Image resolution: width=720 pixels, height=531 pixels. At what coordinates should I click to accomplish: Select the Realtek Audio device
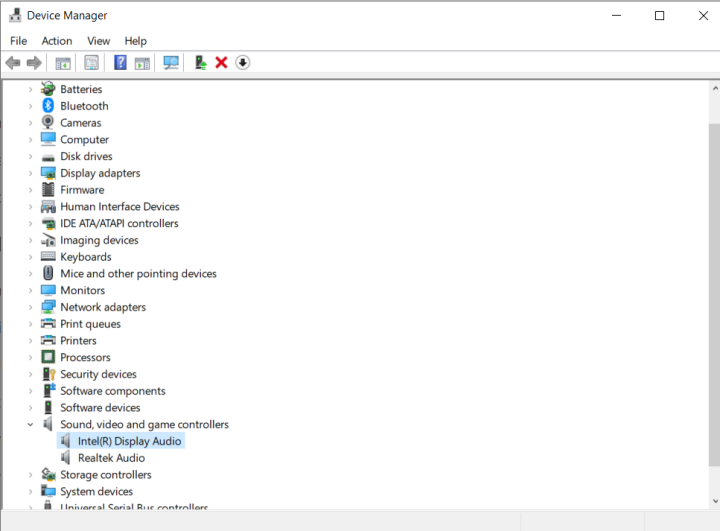click(x=112, y=458)
